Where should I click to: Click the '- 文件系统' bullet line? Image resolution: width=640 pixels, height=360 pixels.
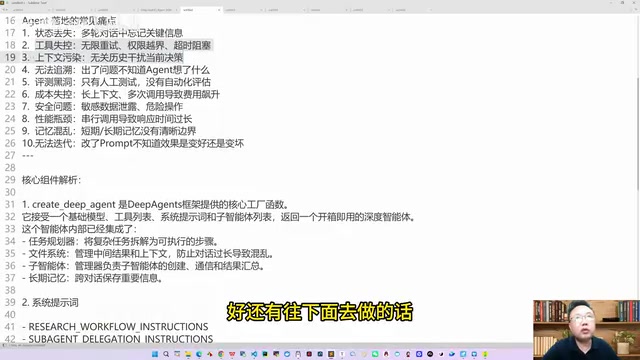(149, 253)
